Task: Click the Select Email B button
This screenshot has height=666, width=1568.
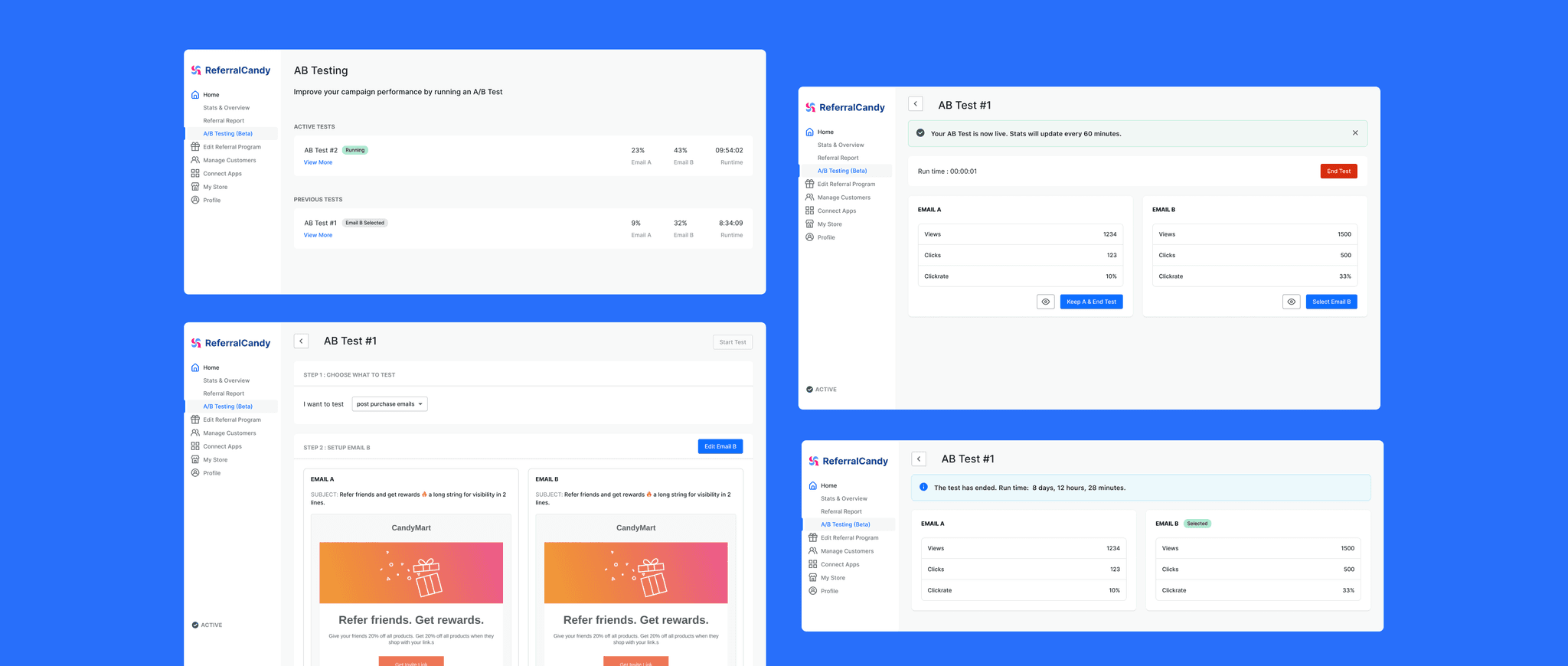Action: click(x=1331, y=302)
